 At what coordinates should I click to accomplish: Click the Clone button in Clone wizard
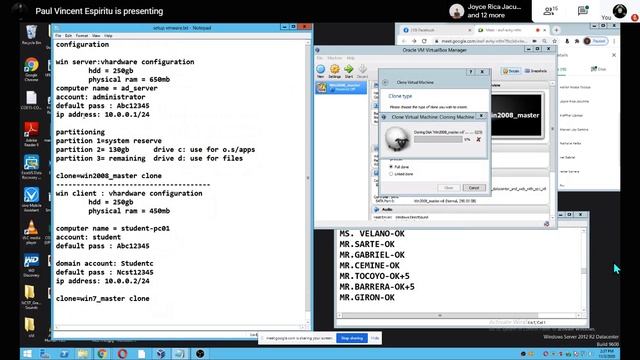coord(449,188)
